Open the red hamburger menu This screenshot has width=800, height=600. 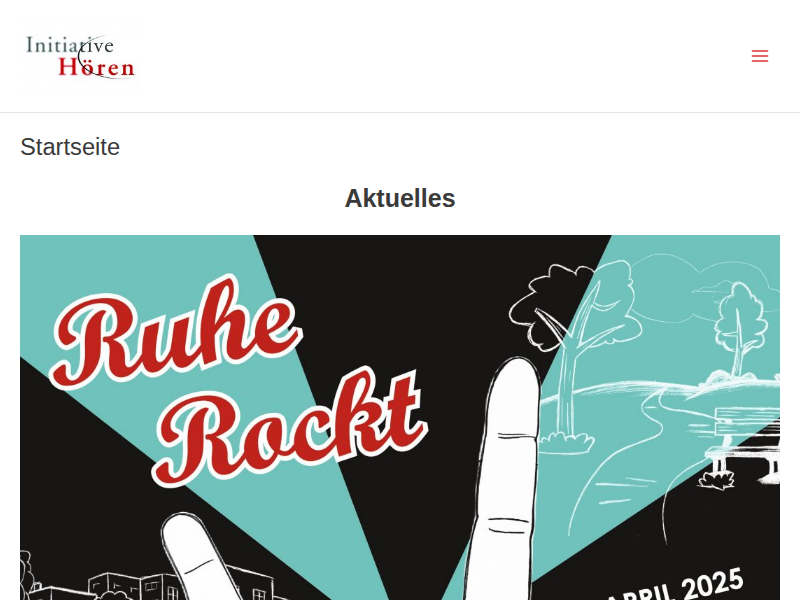pyautogui.click(x=760, y=56)
